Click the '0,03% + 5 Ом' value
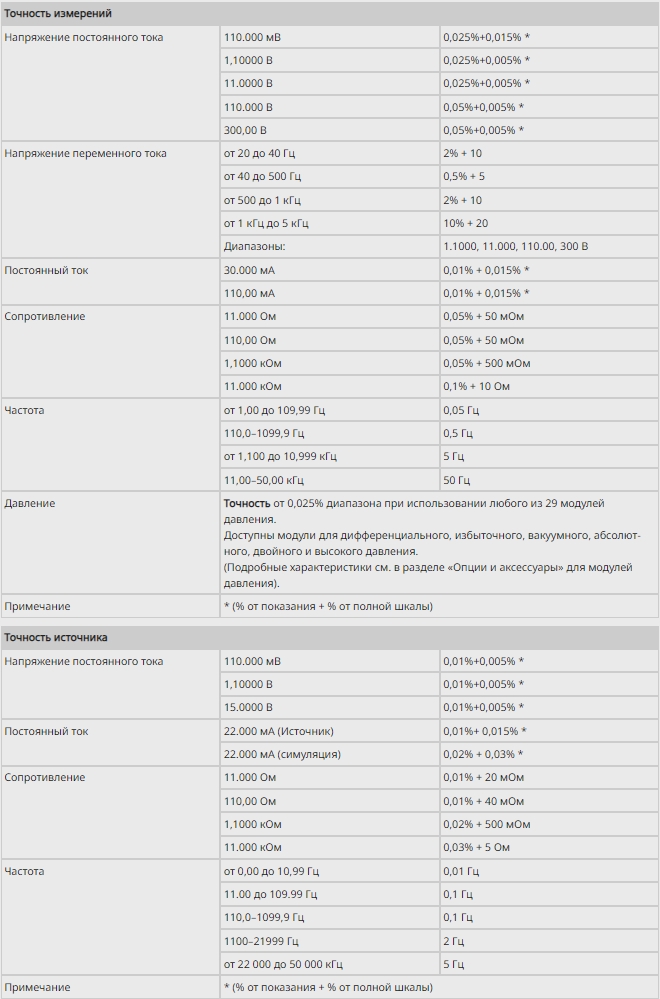This screenshot has width=660, height=999. pos(477,847)
